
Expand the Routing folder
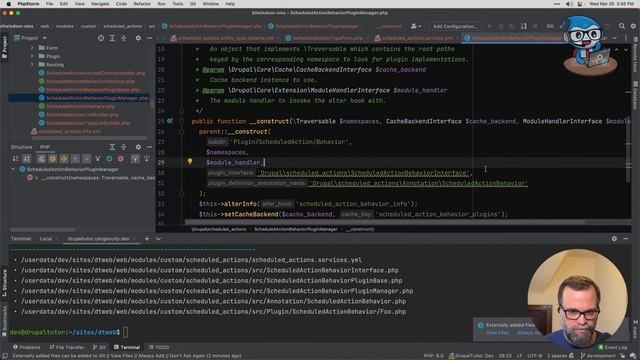[x=32, y=64]
